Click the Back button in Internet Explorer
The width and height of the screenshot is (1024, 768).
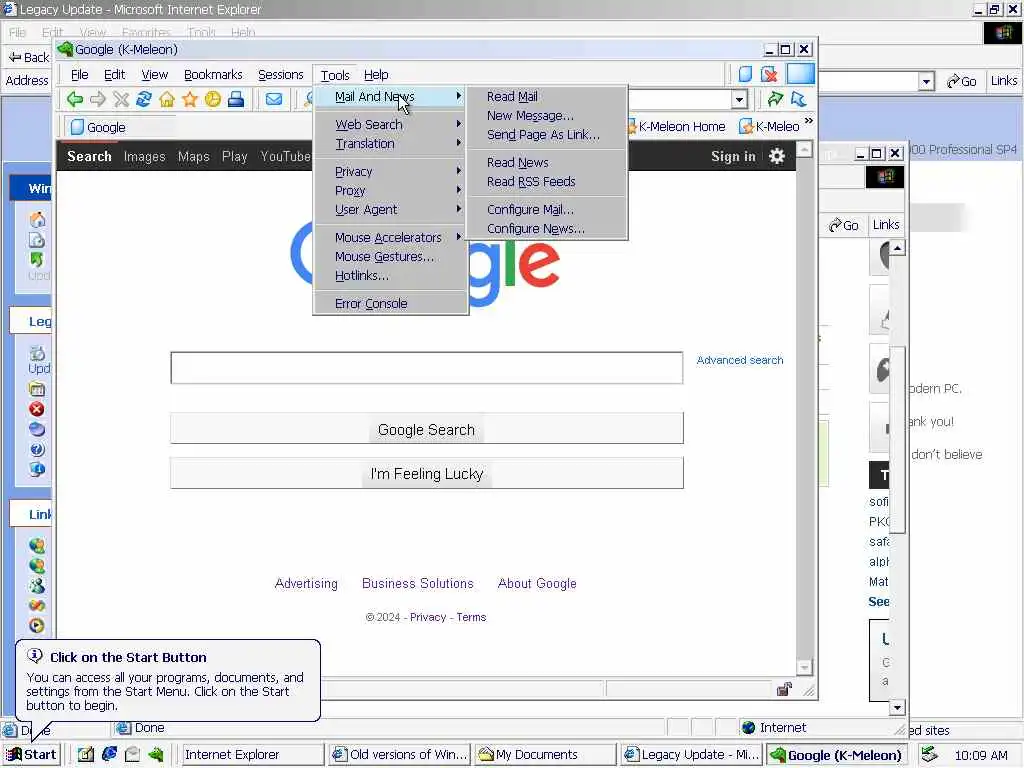click(x=29, y=57)
